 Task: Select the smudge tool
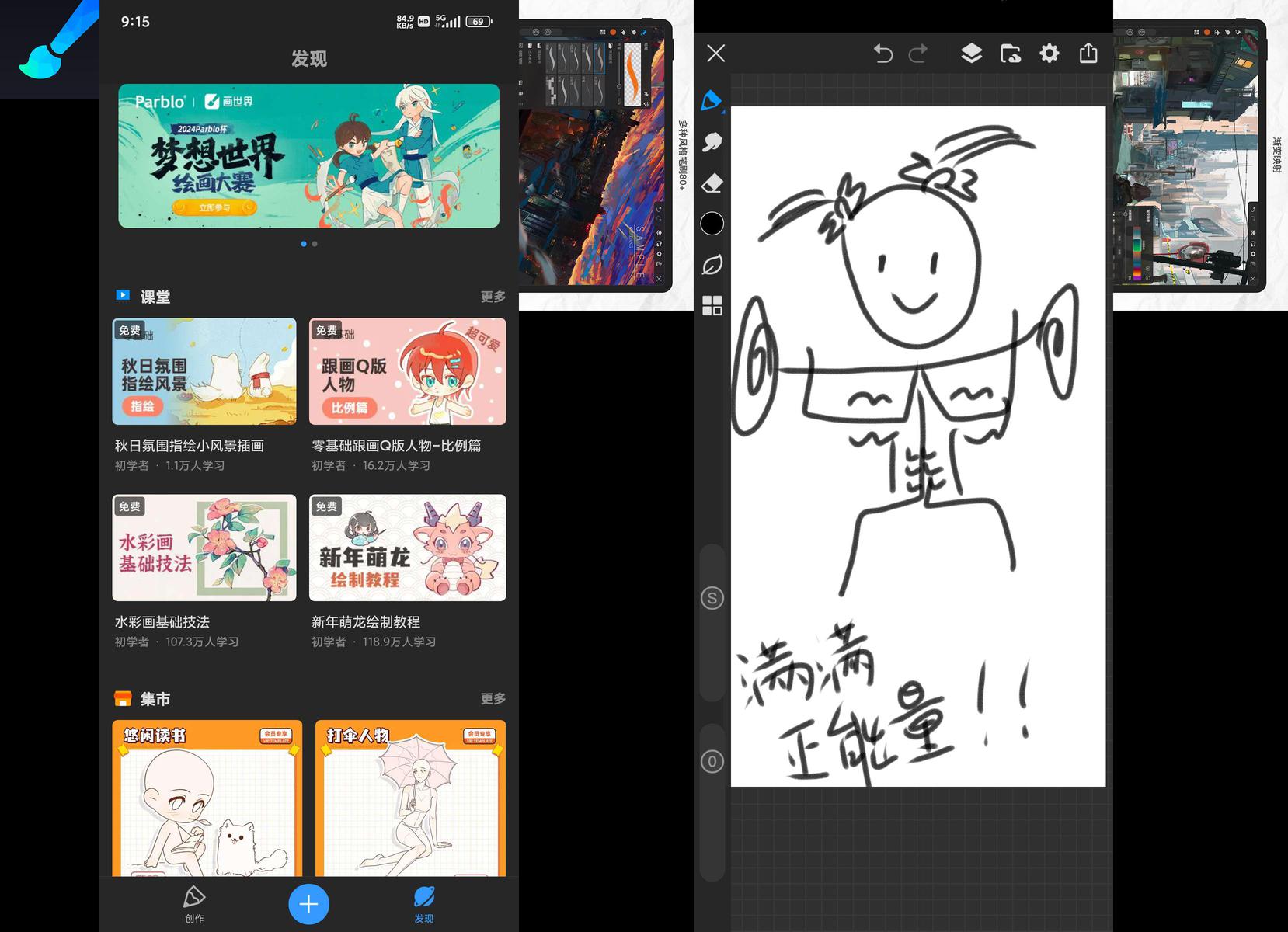tap(712, 142)
